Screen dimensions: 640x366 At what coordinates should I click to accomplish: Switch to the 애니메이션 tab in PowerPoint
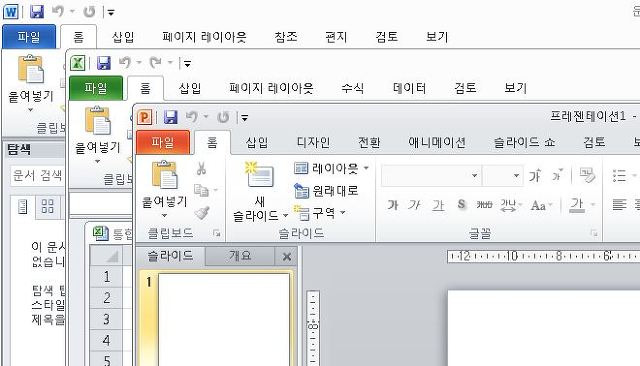click(437, 142)
